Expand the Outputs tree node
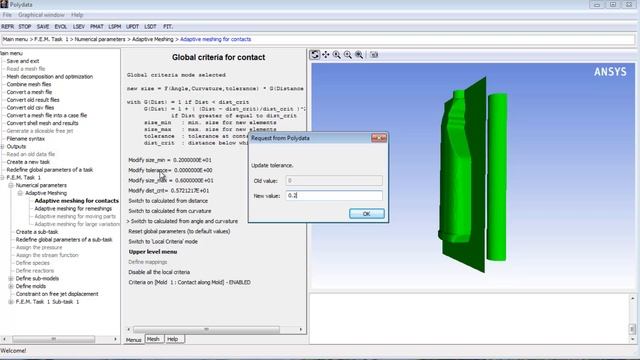Screen dimensions: 640x360 pyautogui.click(x=2, y=147)
